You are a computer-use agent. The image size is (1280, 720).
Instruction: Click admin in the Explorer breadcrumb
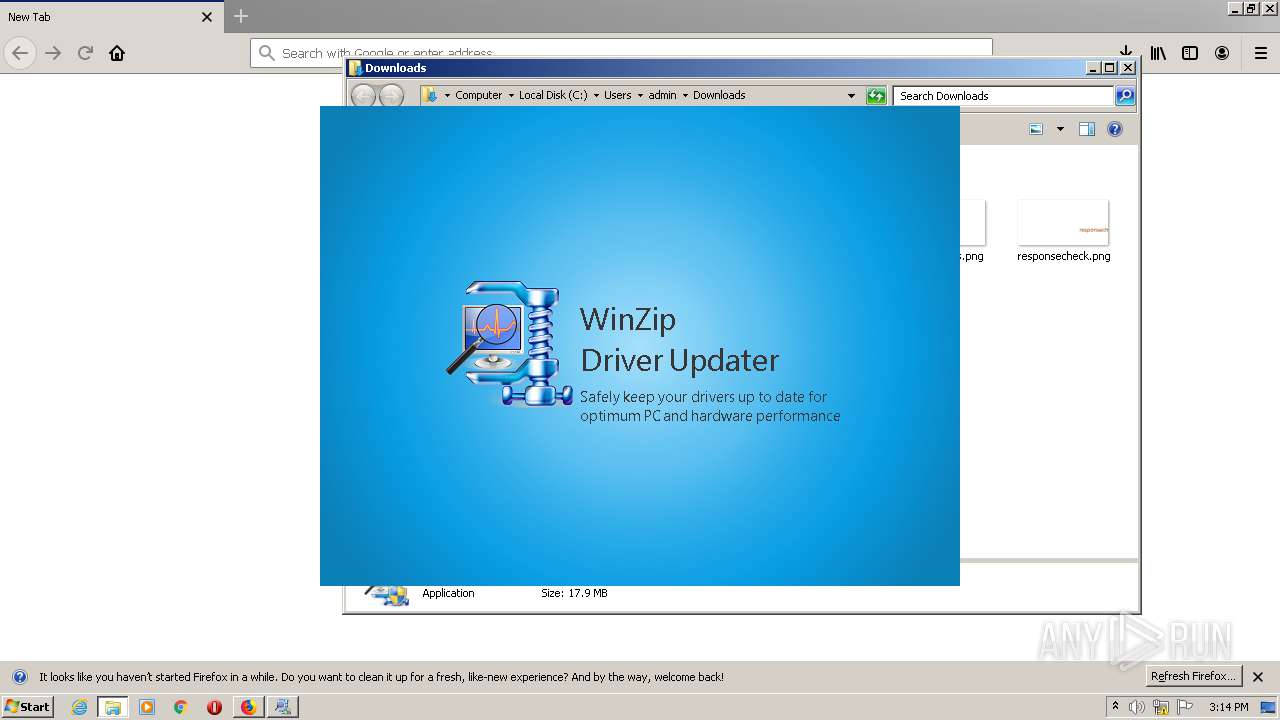click(x=662, y=95)
